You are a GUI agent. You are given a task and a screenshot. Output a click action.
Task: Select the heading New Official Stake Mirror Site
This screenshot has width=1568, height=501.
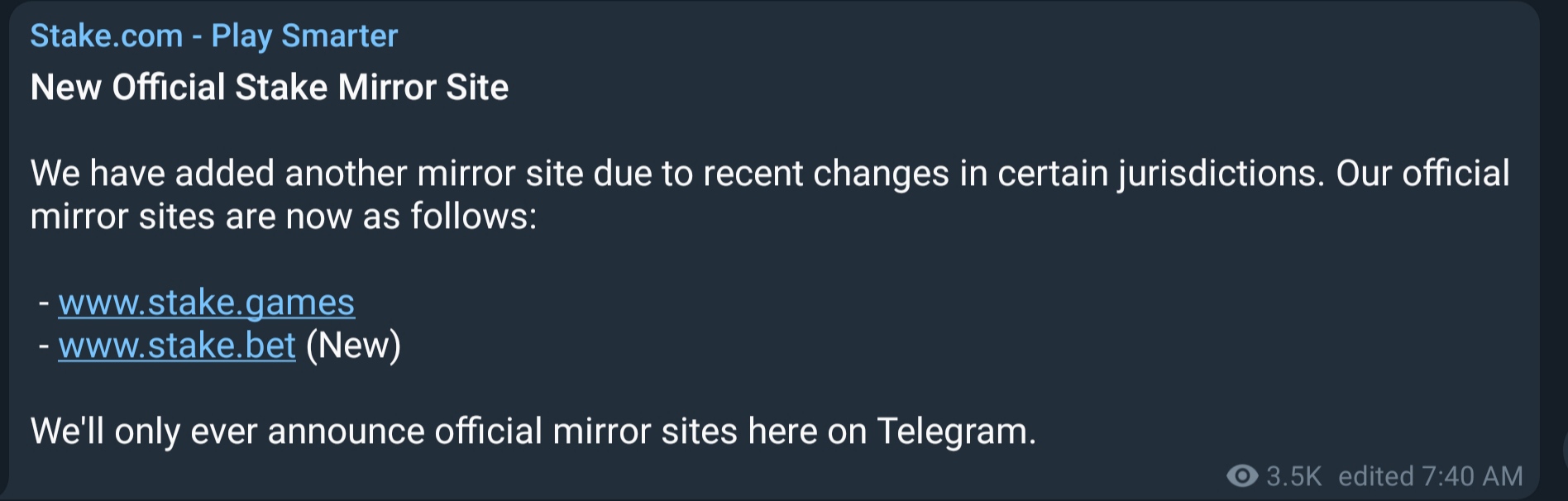pos(270,88)
